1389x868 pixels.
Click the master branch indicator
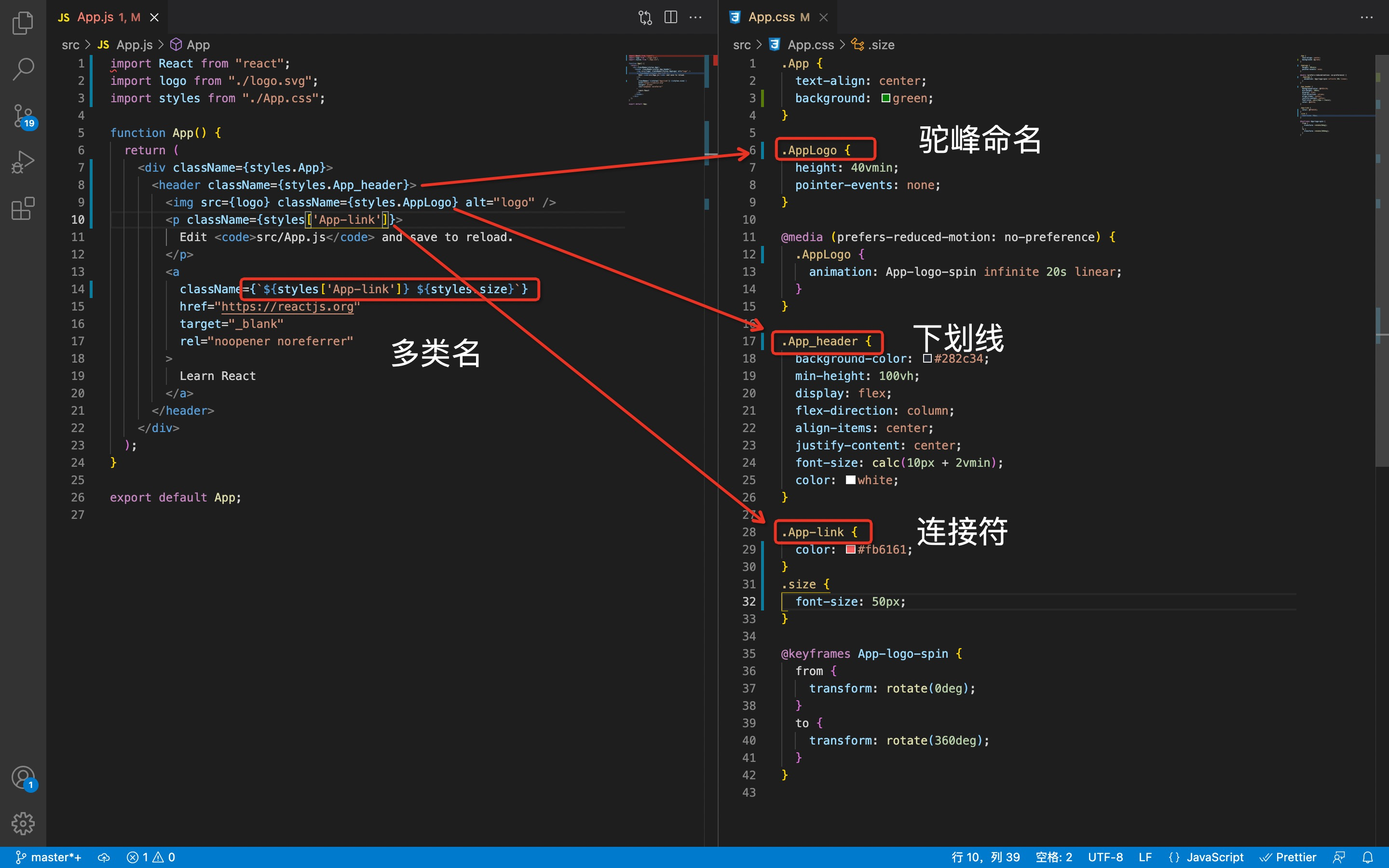pos(49,857)
